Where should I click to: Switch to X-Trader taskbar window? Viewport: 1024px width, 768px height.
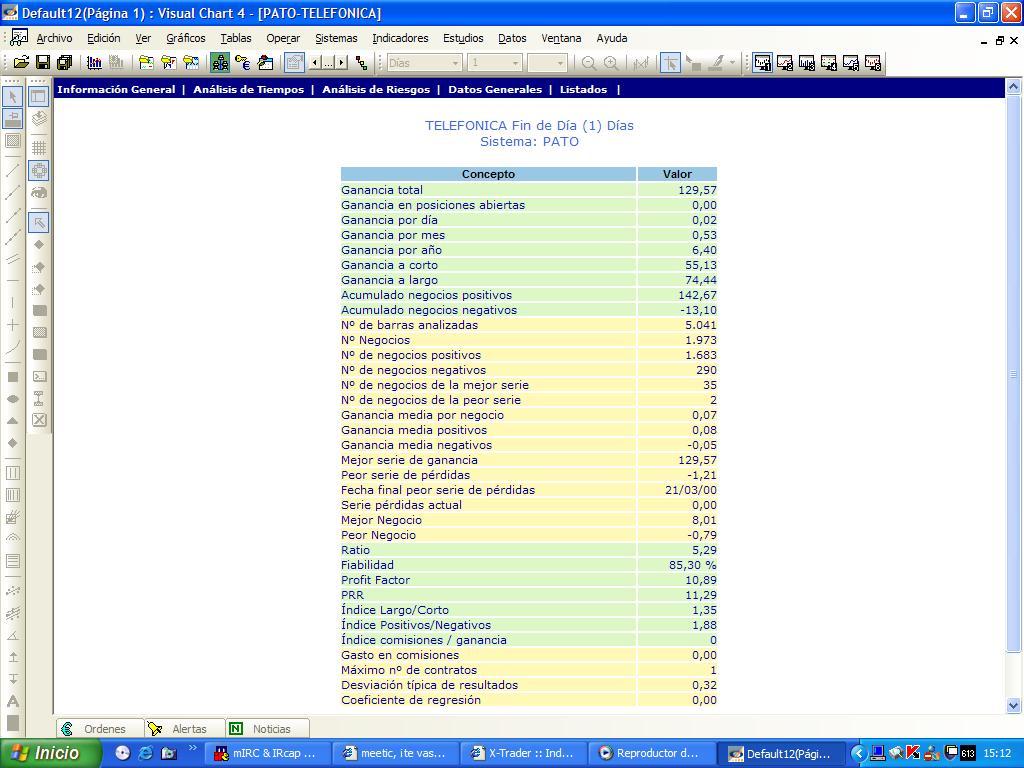point(523,754)
